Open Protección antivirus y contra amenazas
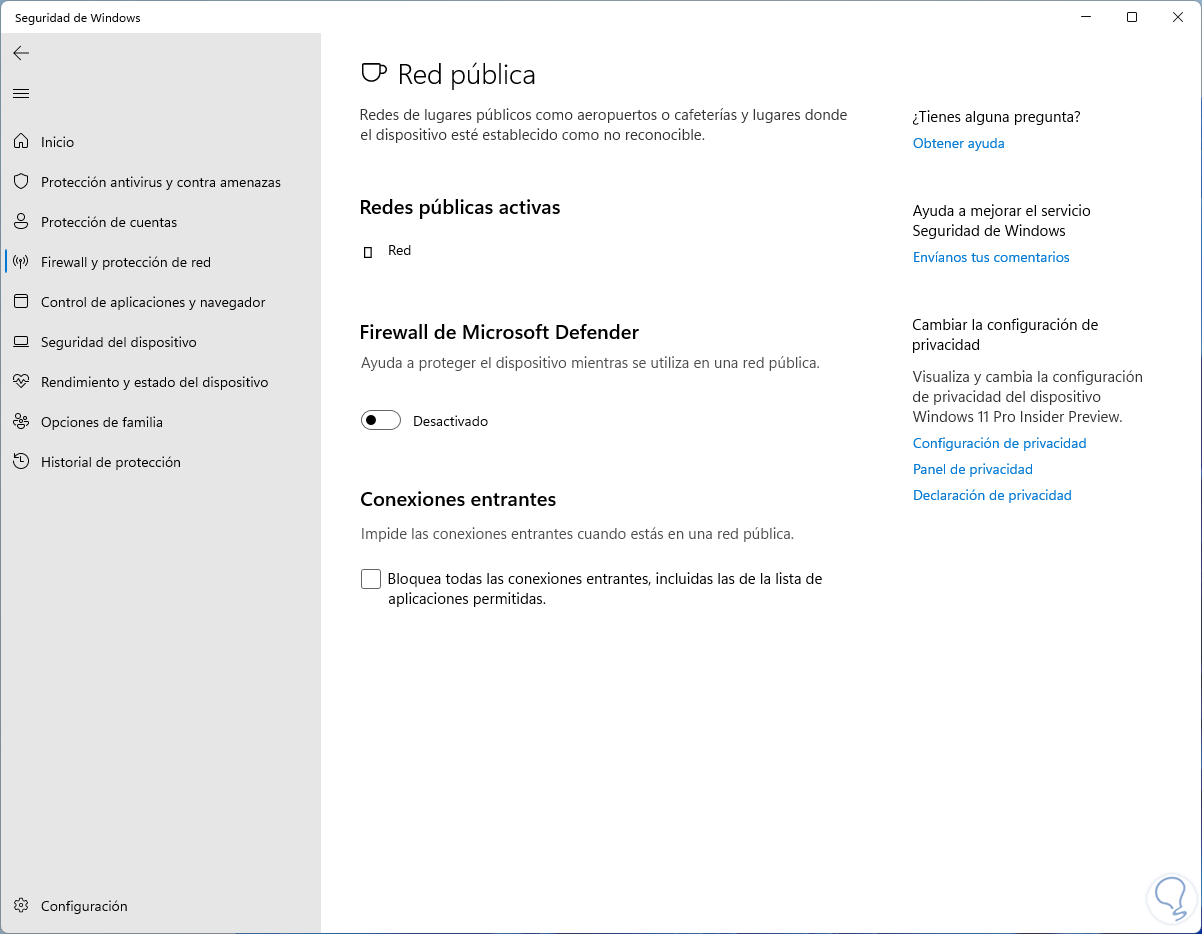This screenshot has width=1202, height=934. 160,182
